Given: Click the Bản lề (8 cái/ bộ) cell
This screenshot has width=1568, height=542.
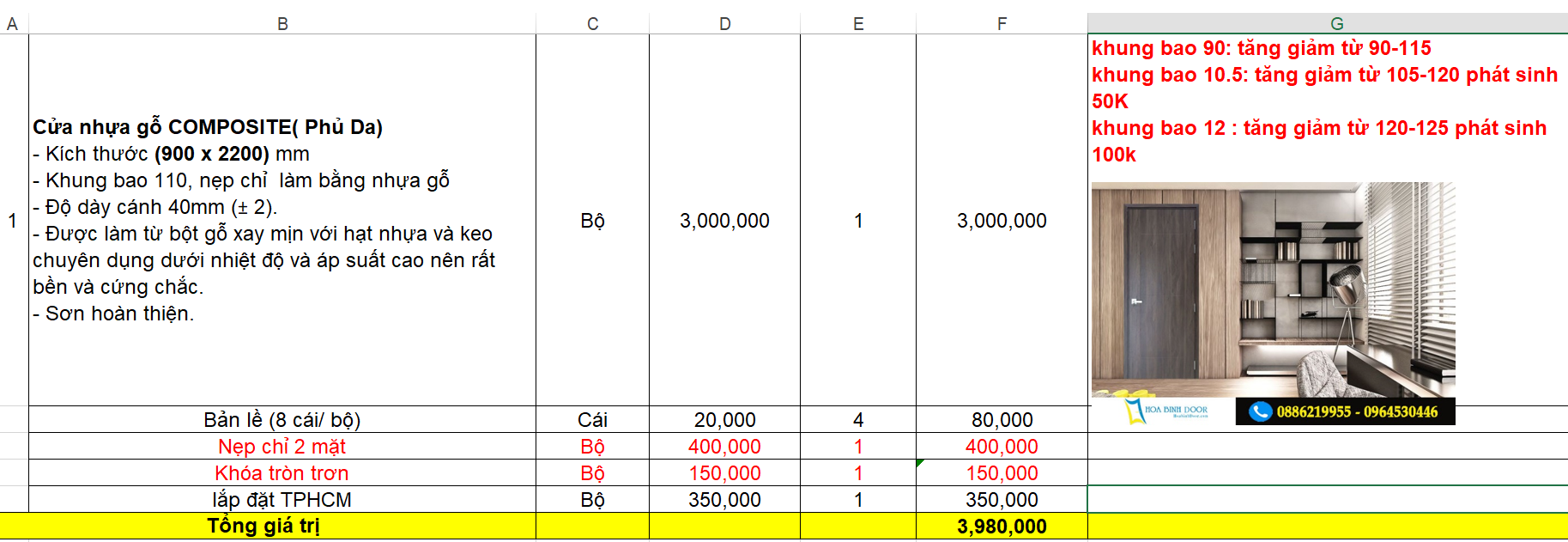Looking at the screenshot, I should pyautogui.click(x=282, y=420).
